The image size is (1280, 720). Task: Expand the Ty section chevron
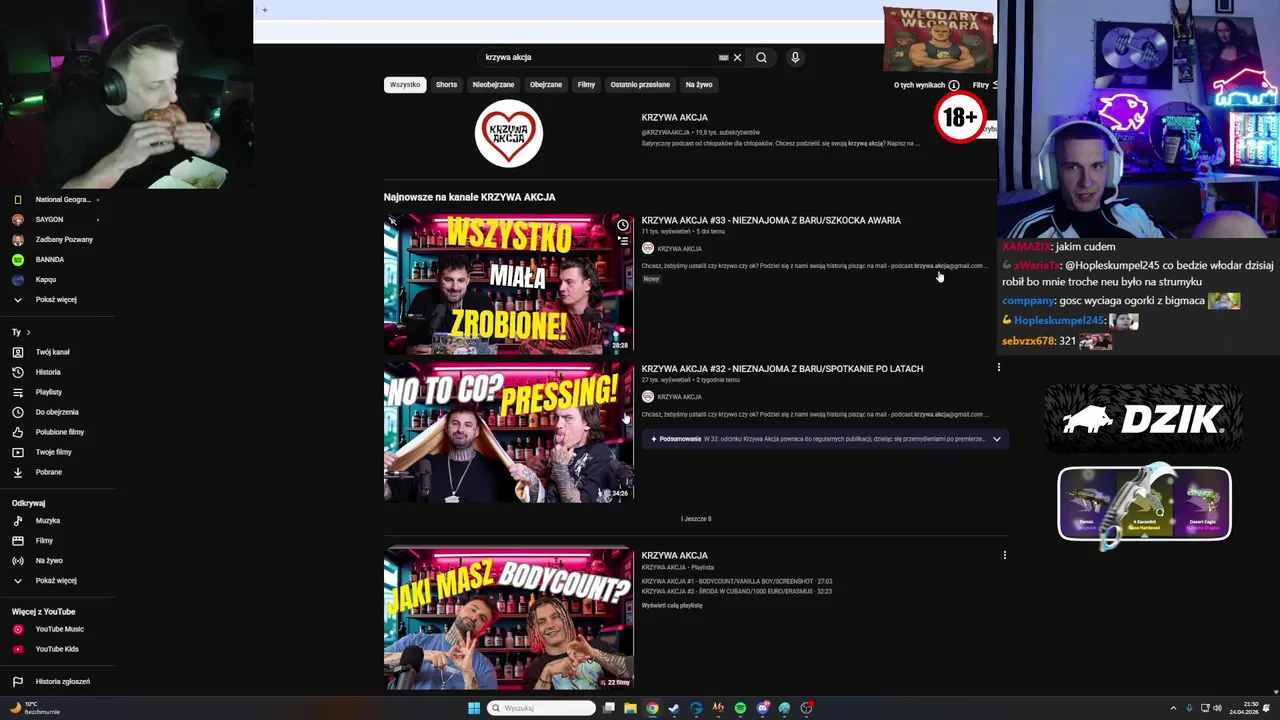pyautogui.click(x=28, y=332)
